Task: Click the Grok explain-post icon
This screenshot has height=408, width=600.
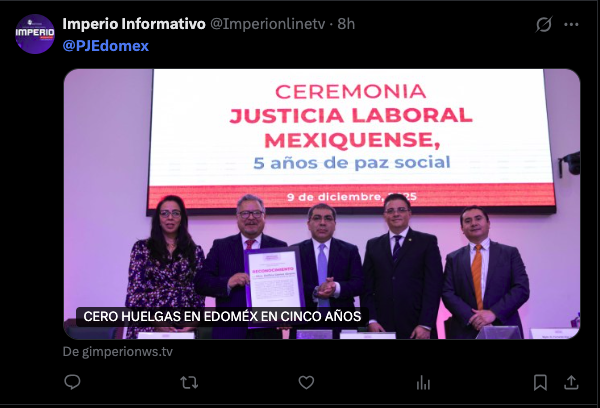Action: (x=543, y=24)
